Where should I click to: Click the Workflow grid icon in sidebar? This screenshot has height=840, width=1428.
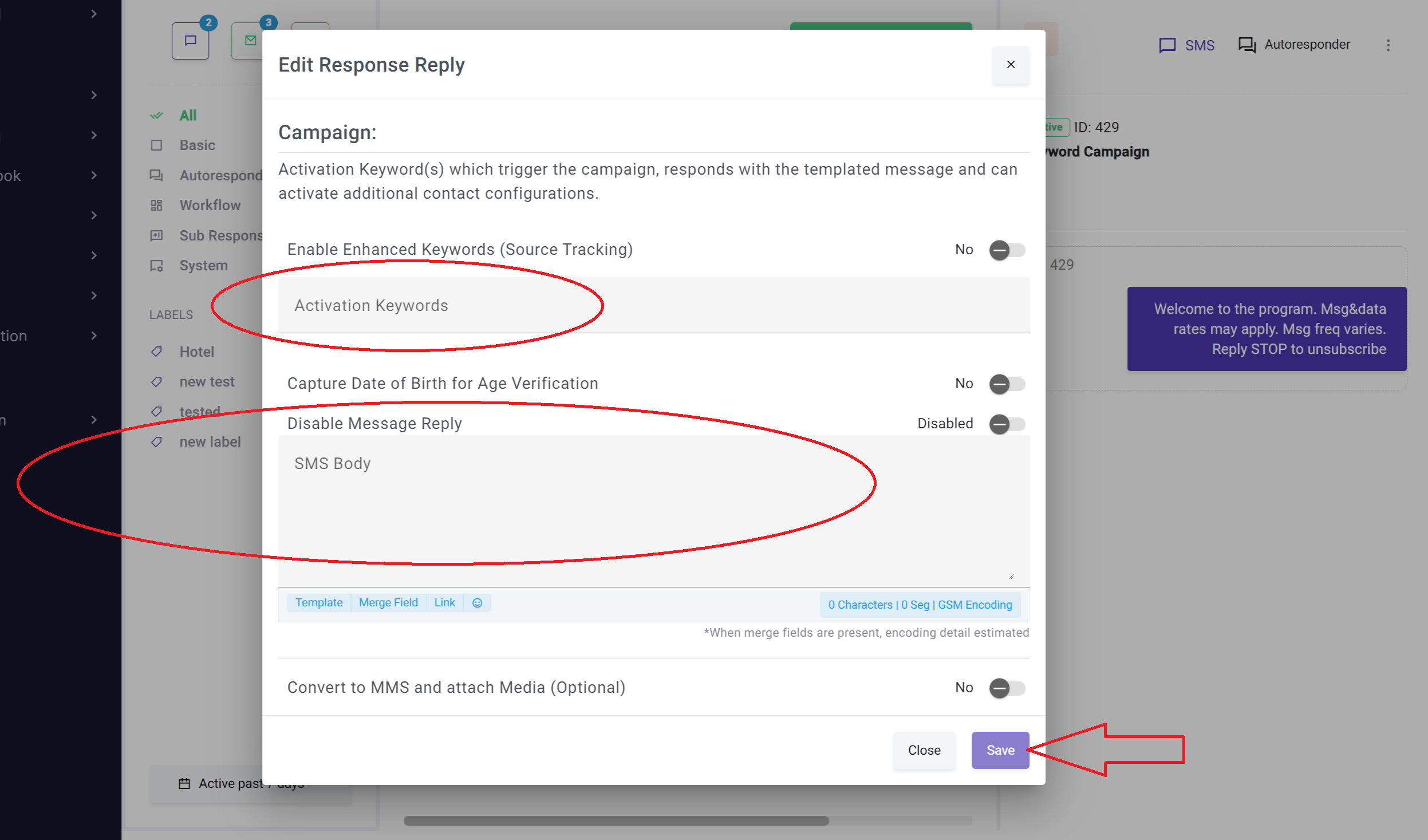tap(156, 205)
